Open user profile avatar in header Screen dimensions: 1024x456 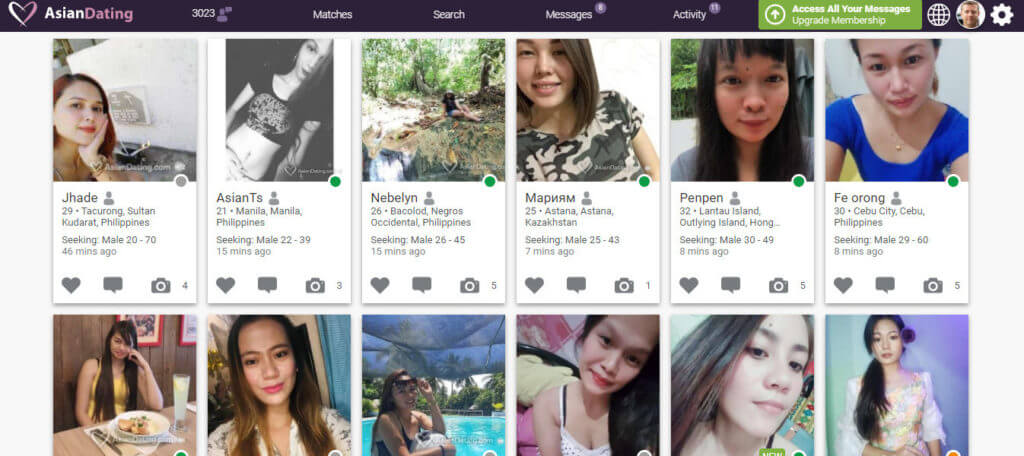(x=970, y=14)
